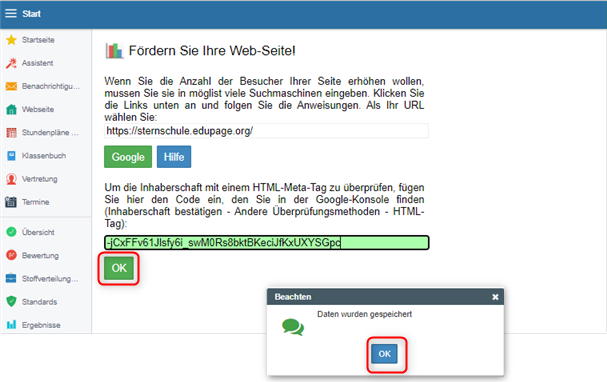Viewport: 607px width, 382px height.
Task: Click the Vertretung person icon
Action: coord(12,179)
